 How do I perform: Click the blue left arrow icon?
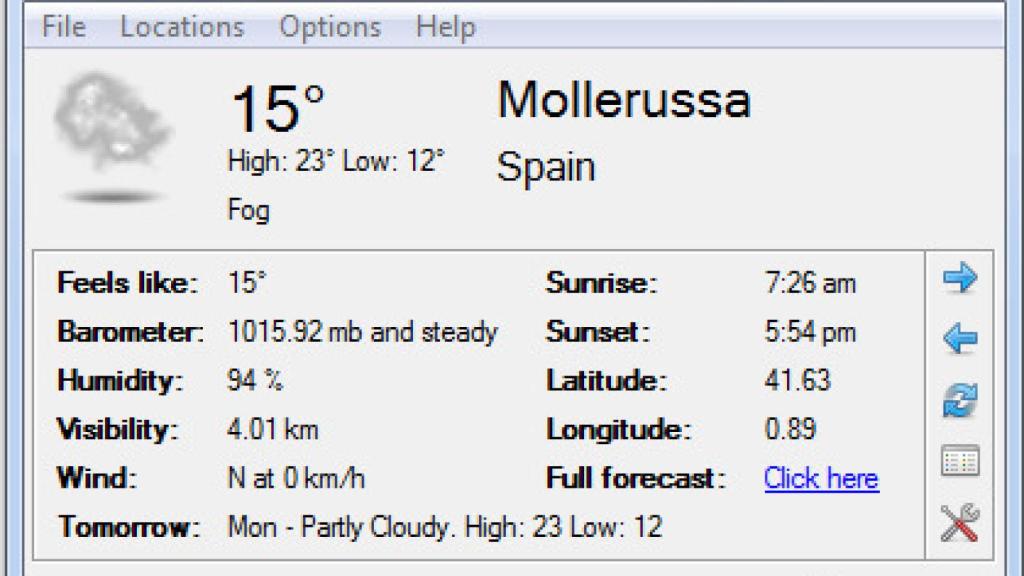click(x=960, y=340)
